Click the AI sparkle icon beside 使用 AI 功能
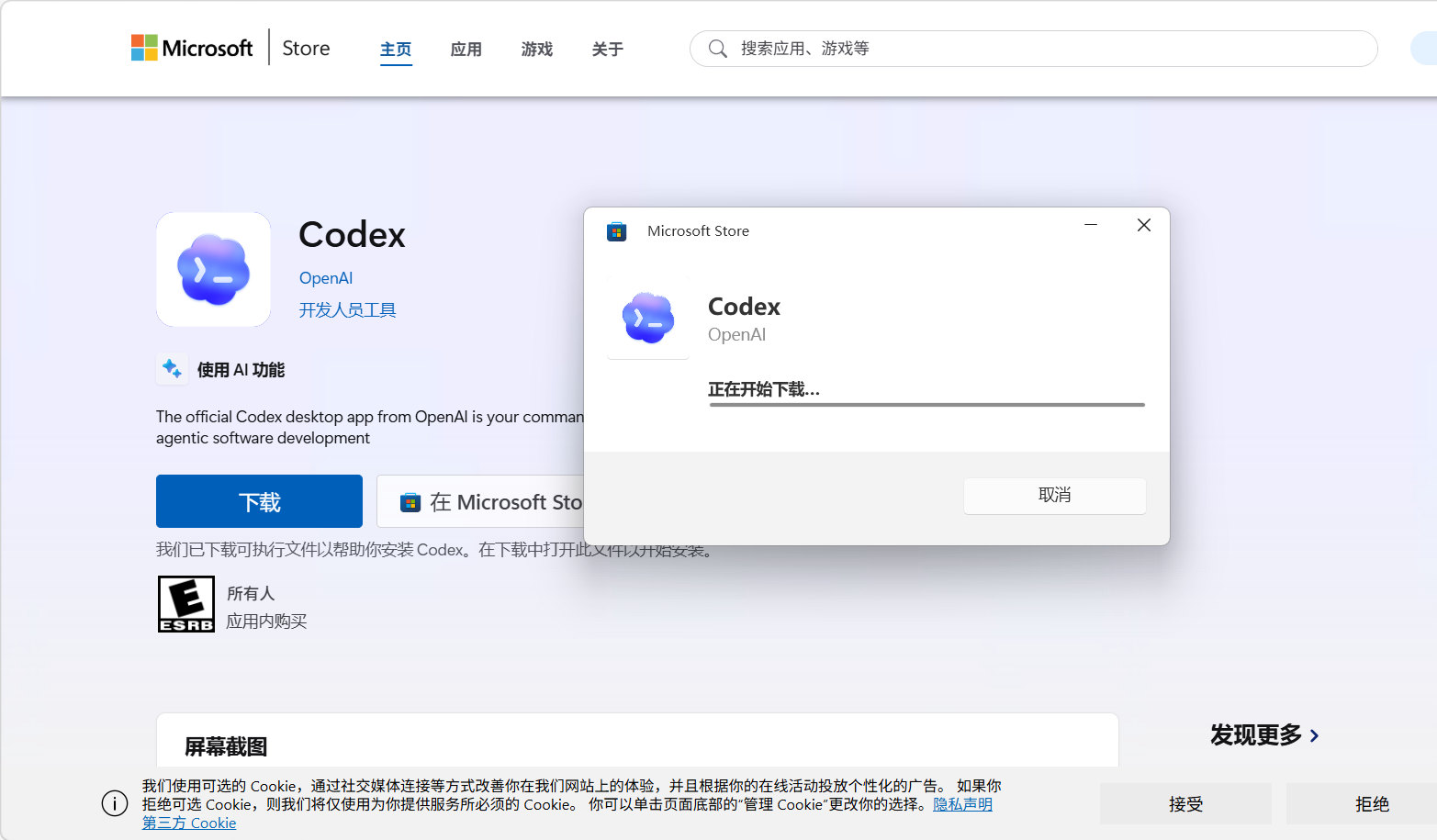 pos(172,369)
